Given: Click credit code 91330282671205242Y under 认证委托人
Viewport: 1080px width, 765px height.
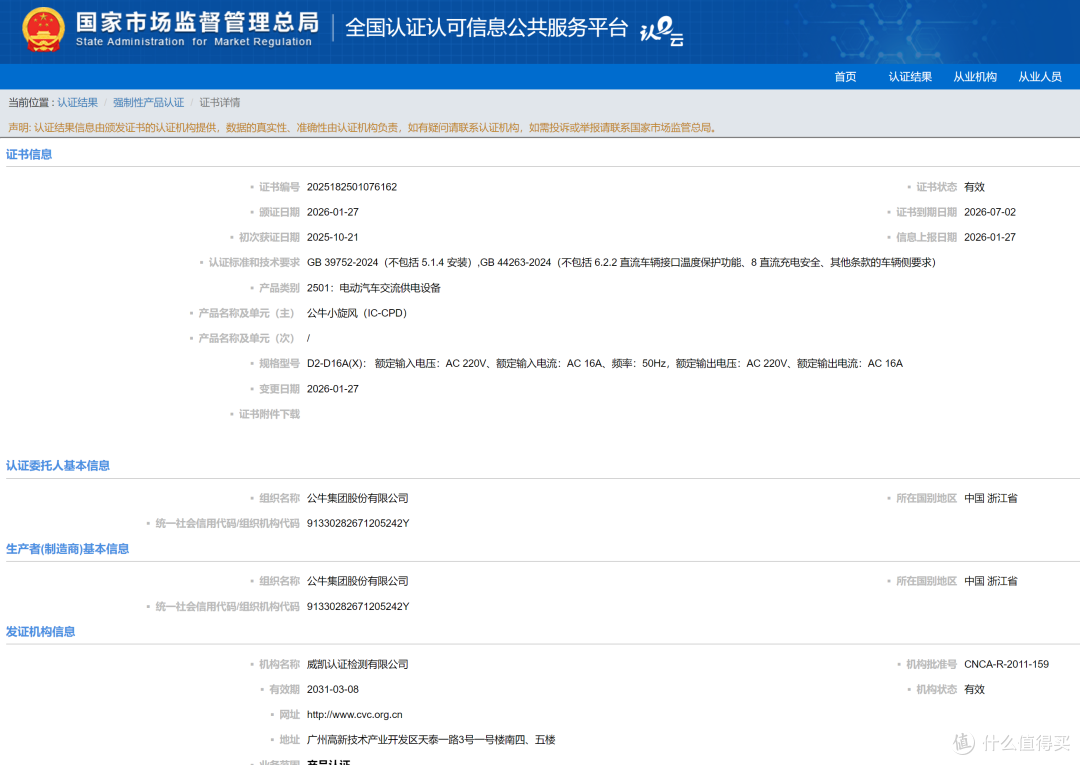Looking at the screenshot, I should 358,523.
